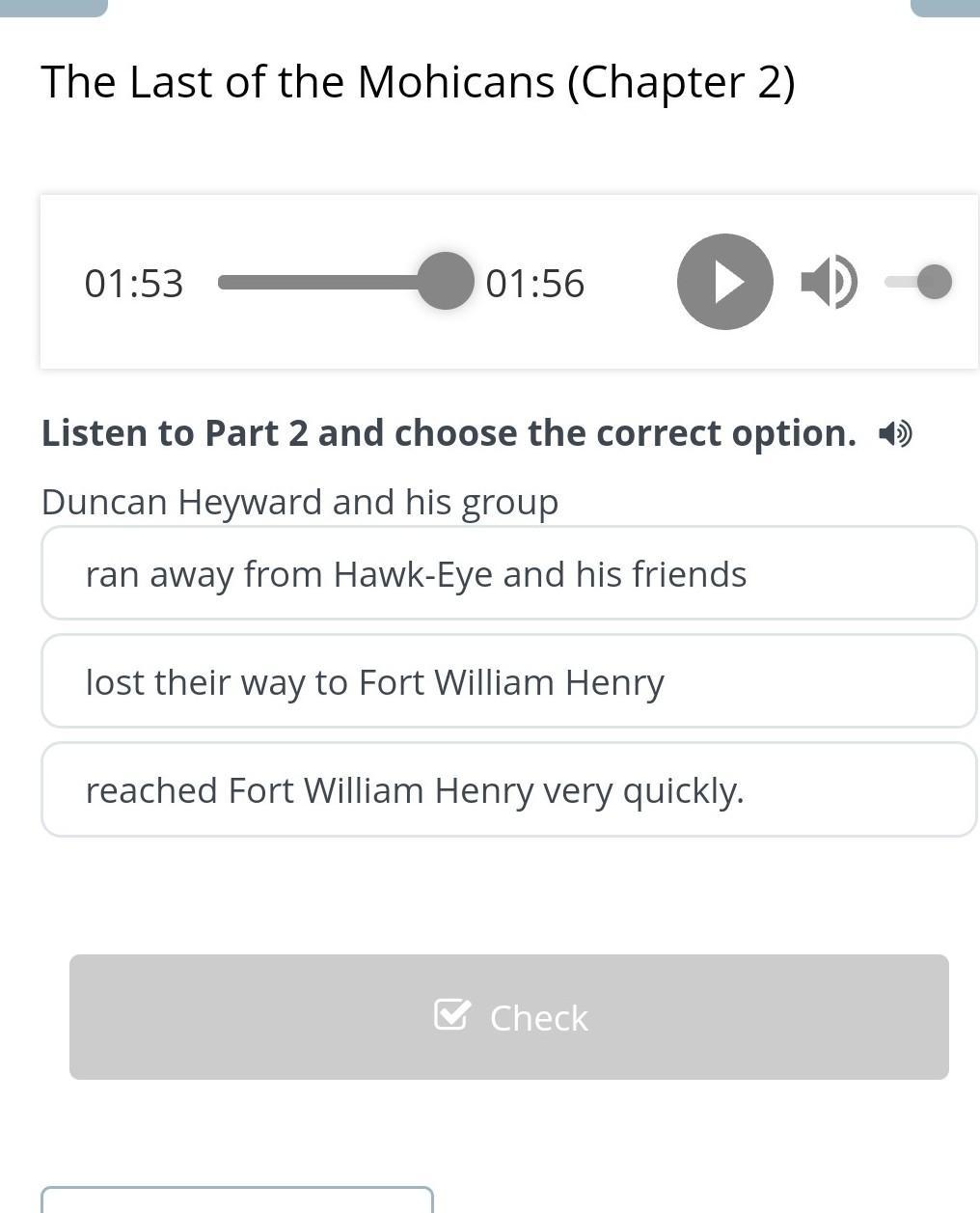Click the read-aloud speaker icon beside the instruction
Screen dimensions: 980x1213
895,434
